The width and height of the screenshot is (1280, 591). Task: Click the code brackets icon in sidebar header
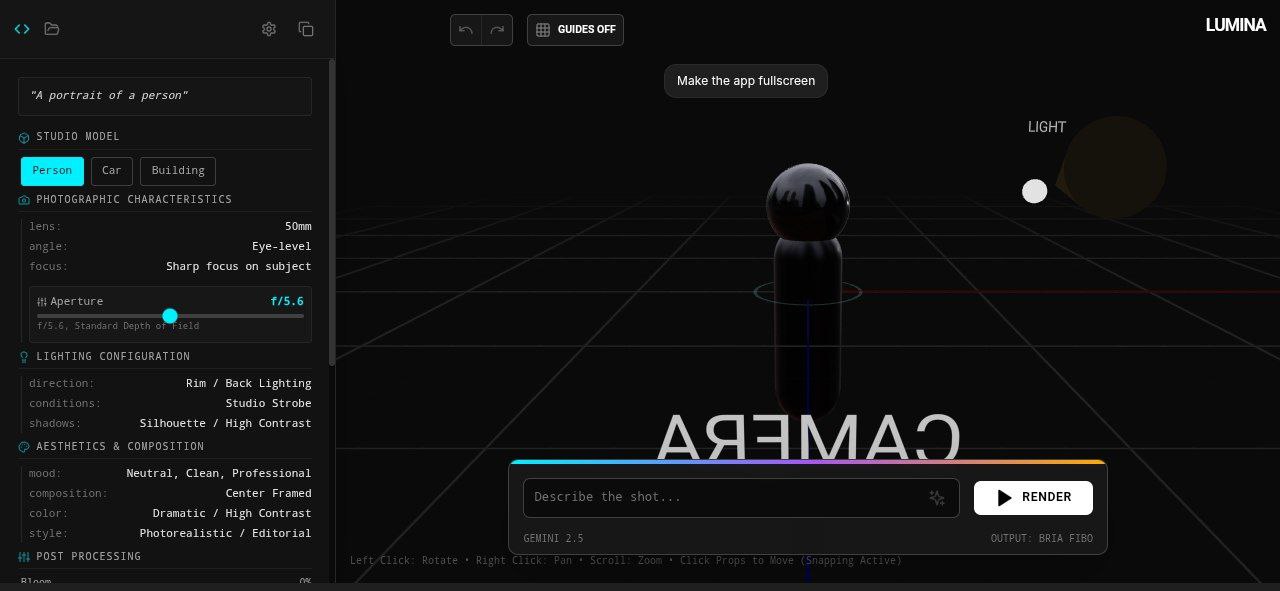(x=22, y=29)
